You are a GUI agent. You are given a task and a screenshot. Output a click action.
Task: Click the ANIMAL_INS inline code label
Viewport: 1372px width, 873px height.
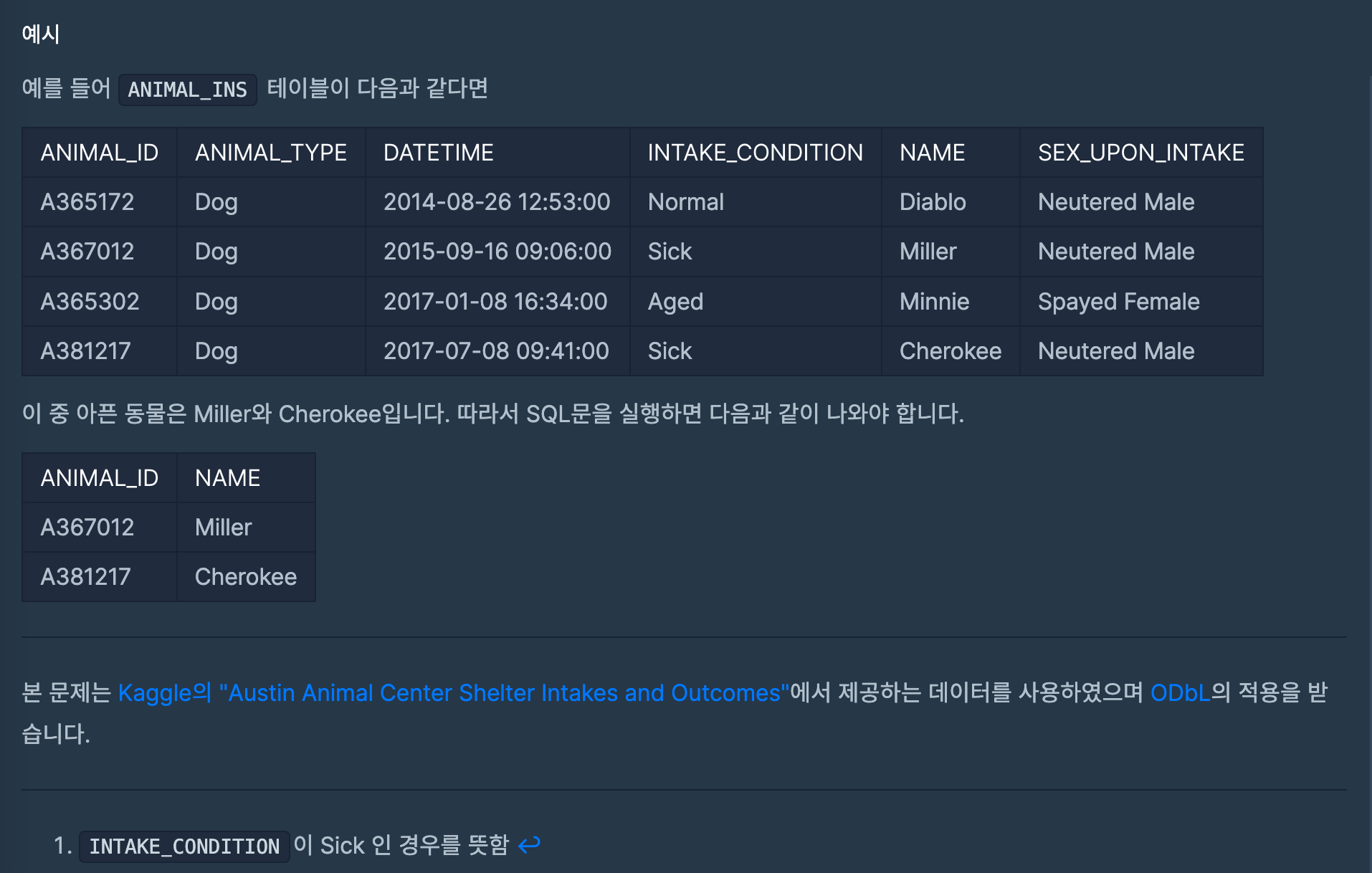click(187, 90)
